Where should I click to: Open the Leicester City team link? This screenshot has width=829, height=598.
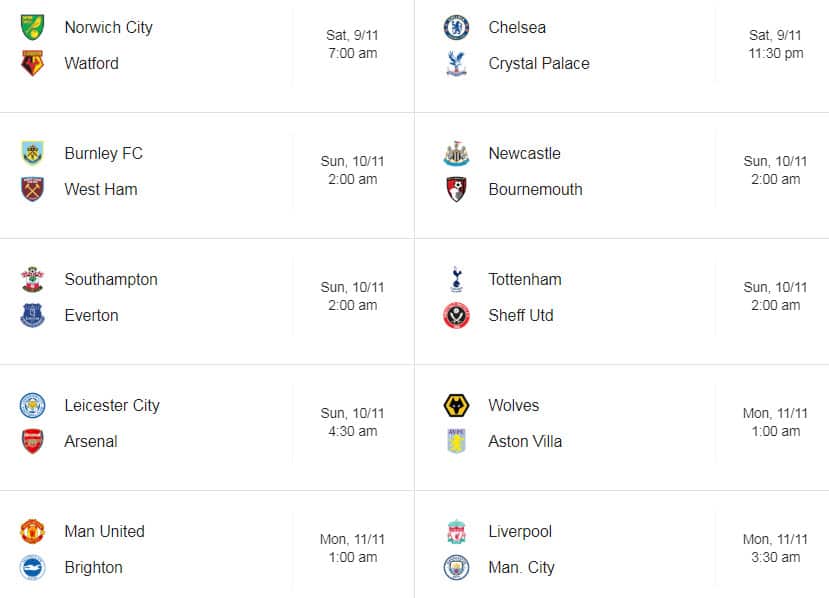click(111, 405)
